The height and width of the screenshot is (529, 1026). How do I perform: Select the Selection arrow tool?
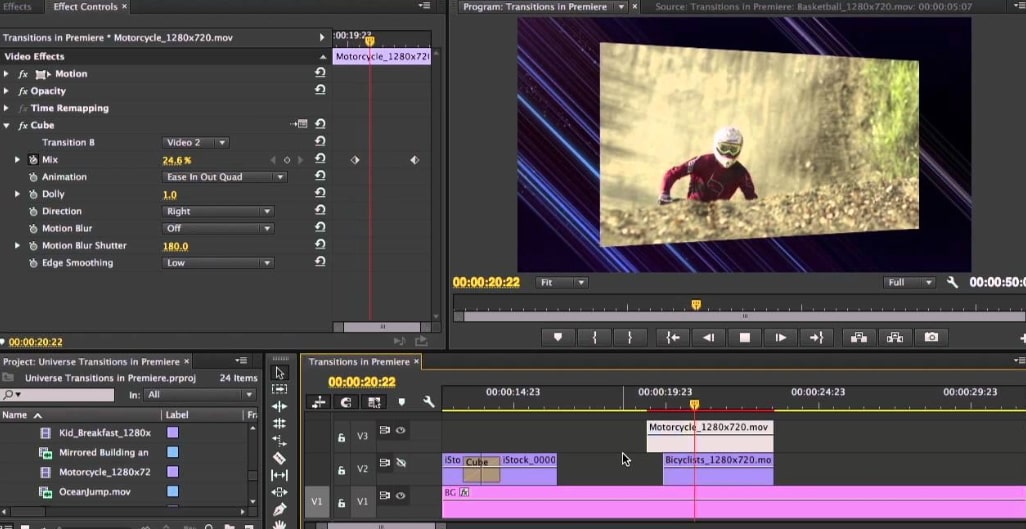click(279, 373)
